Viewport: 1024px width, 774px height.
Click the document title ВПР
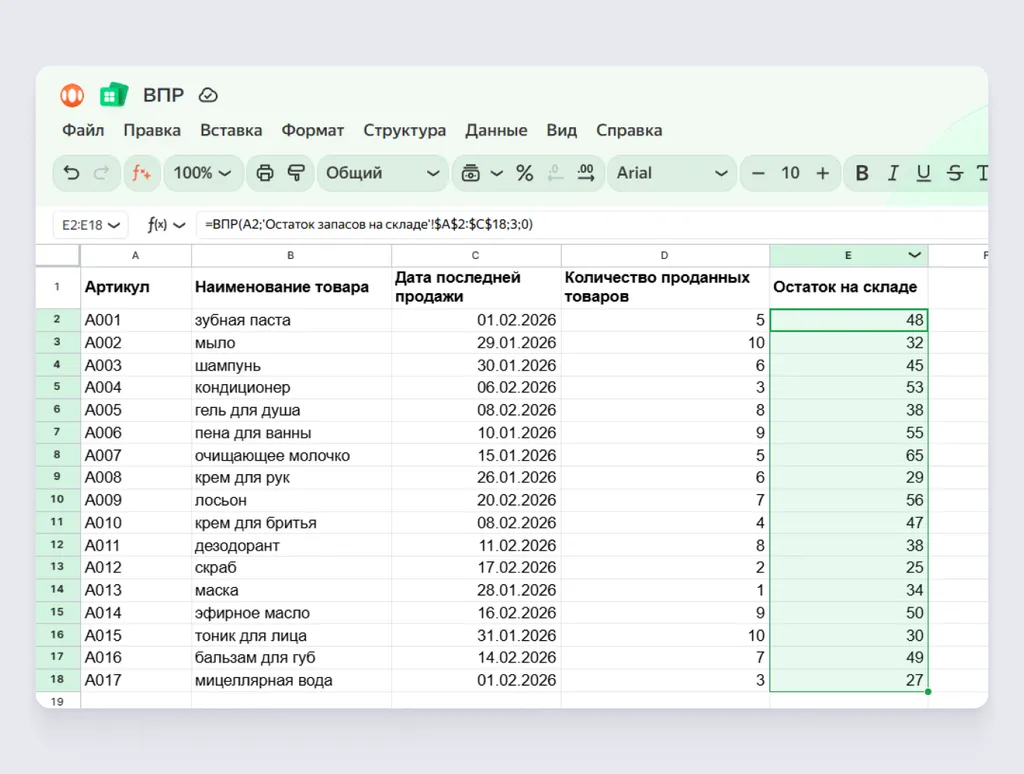pyautogui.click(x=163, y=95)
